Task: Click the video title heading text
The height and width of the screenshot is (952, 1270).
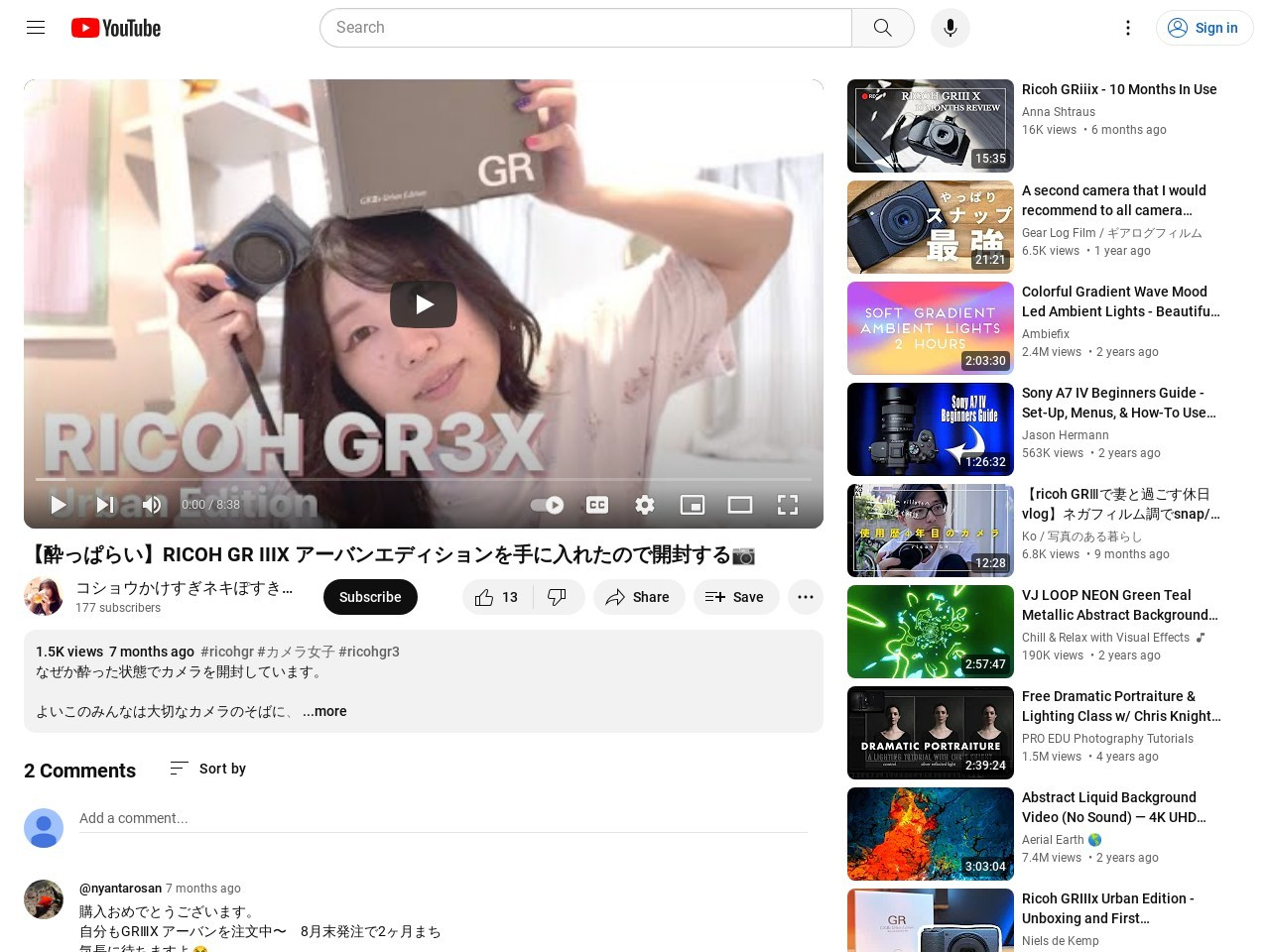Action: (391, 555)
